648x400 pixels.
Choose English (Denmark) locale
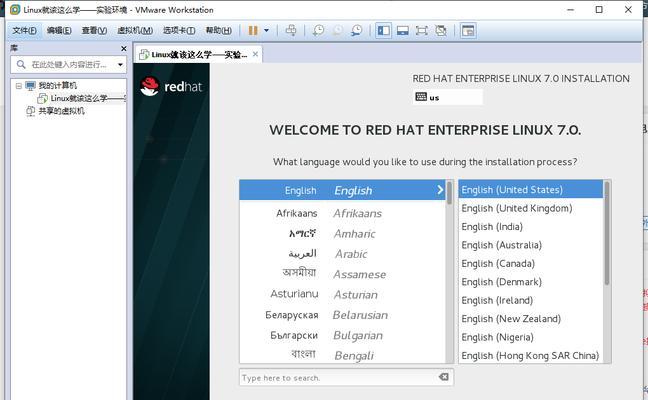coord(531,282)
